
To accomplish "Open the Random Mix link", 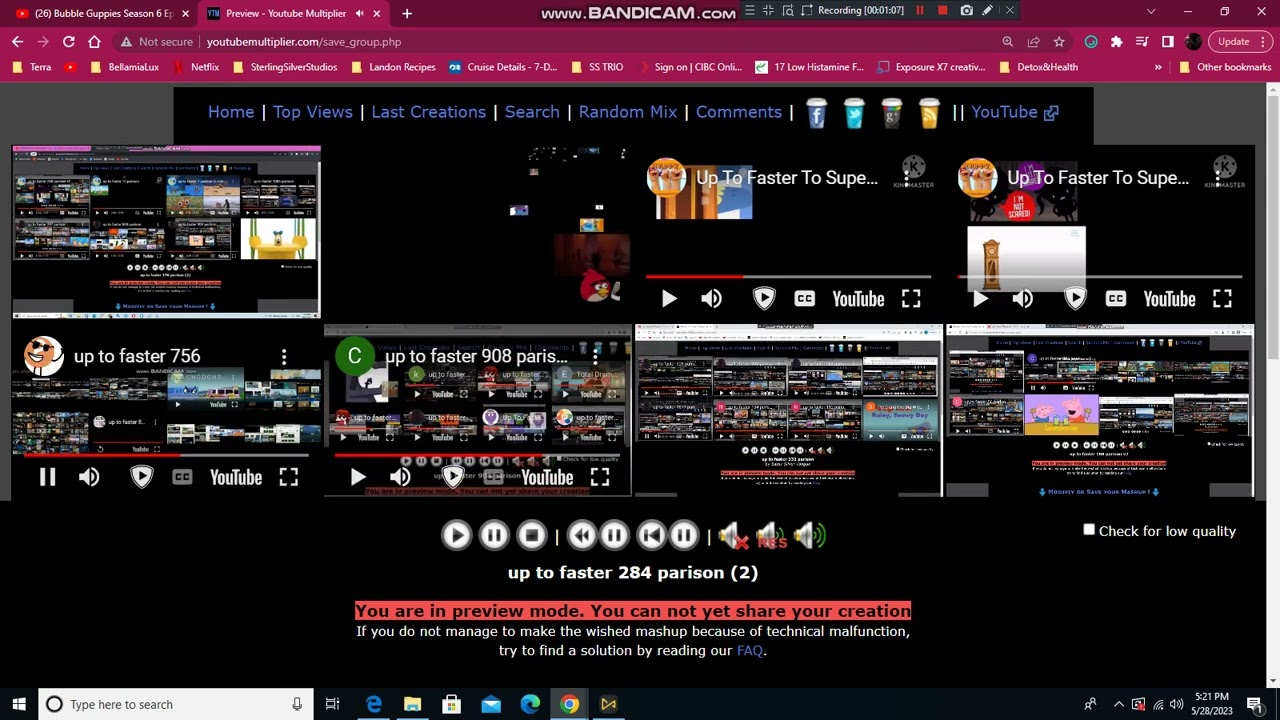I will click(628, 112).
